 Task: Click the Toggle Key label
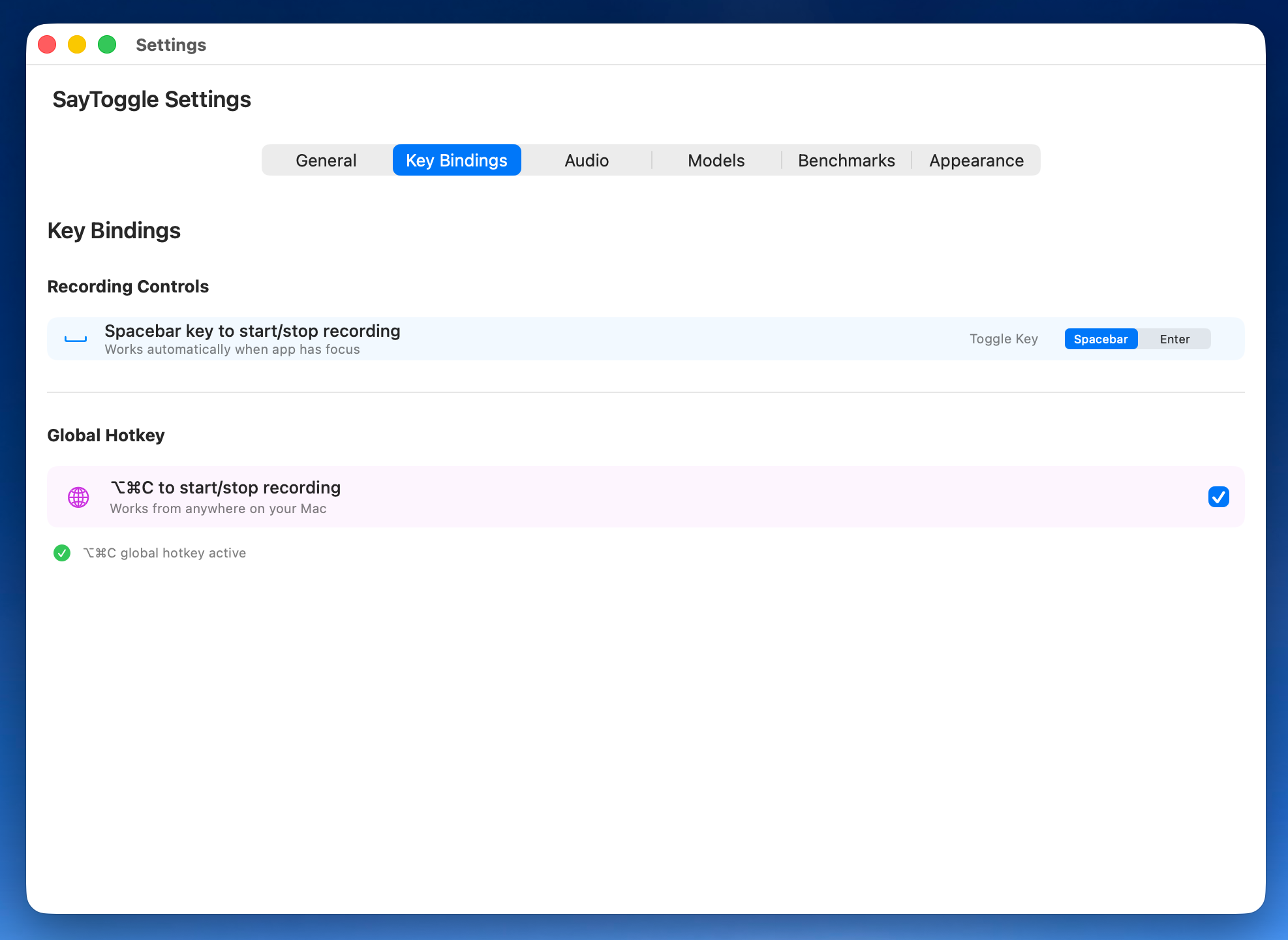tap(1004, 339)
